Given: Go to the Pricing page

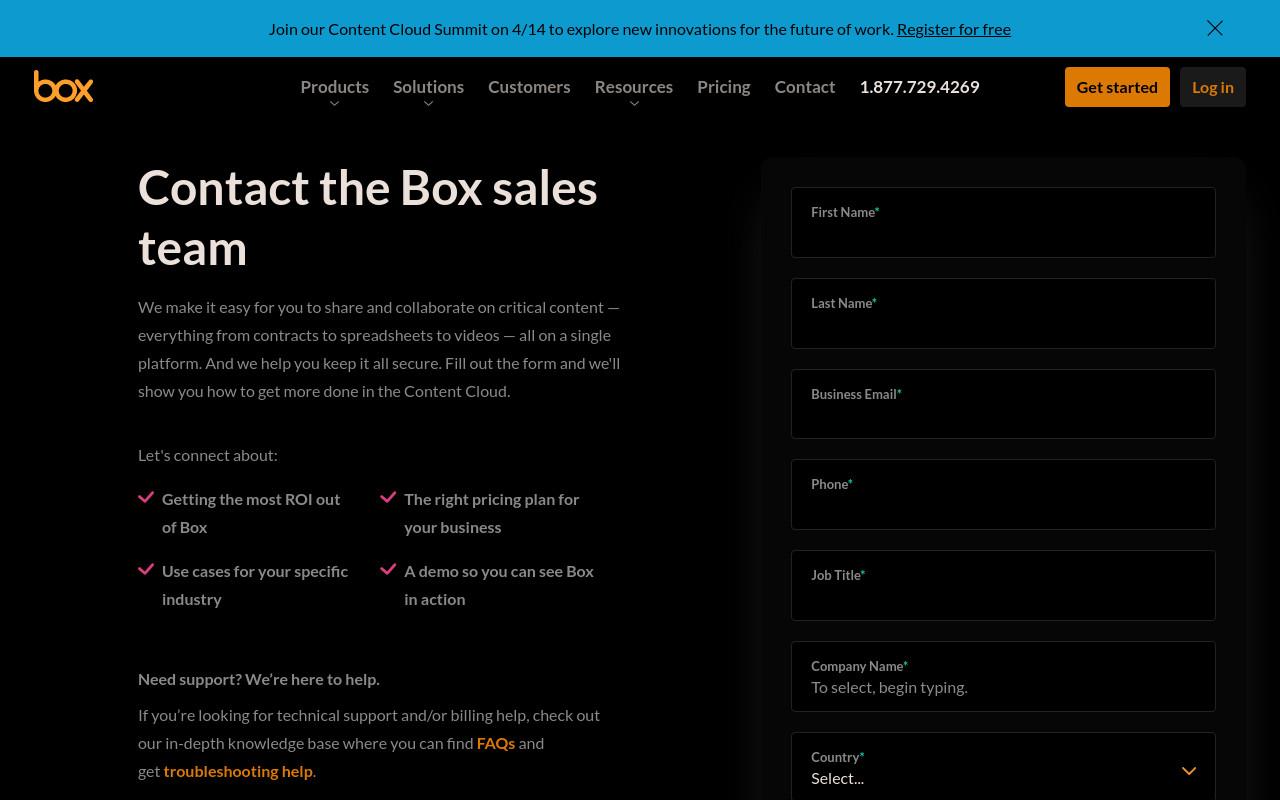Looking at the screenshot, I should (724, 86).
